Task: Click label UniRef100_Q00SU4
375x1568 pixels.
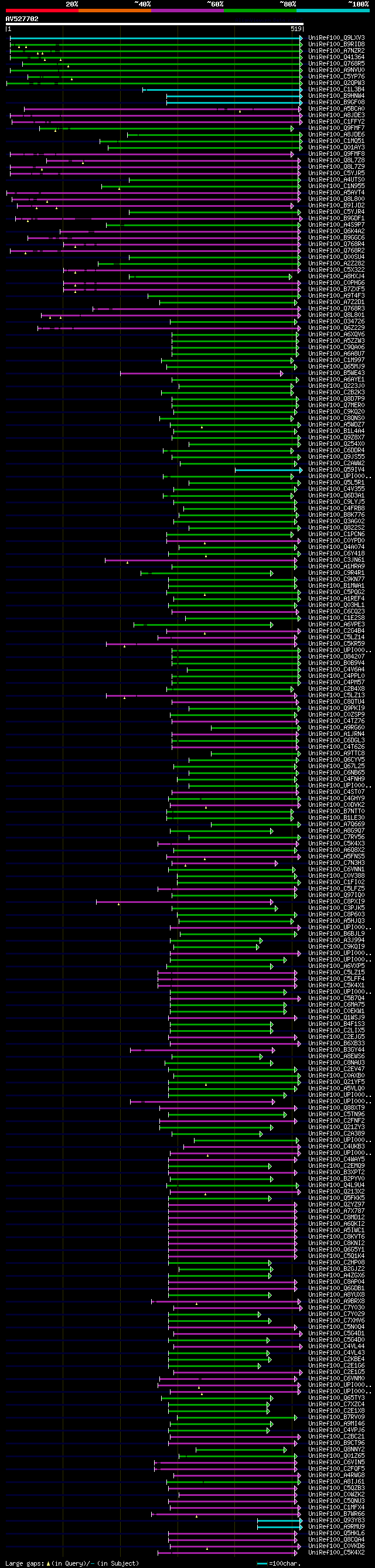Action: click(337, 257)
